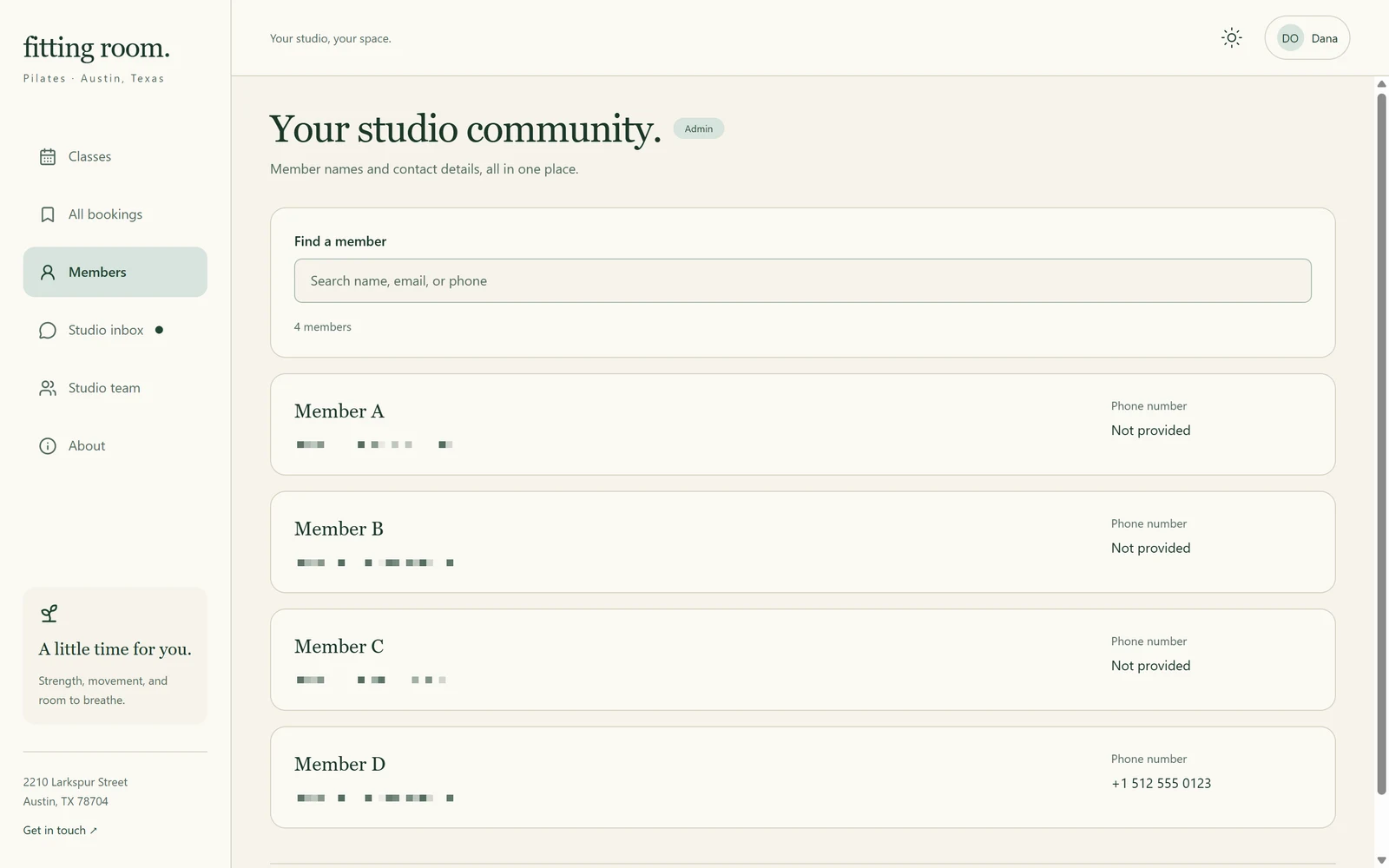The width and height of the screenshot is (1389, 868).
Task: Click the 4 members count
Action: (323, 327)
